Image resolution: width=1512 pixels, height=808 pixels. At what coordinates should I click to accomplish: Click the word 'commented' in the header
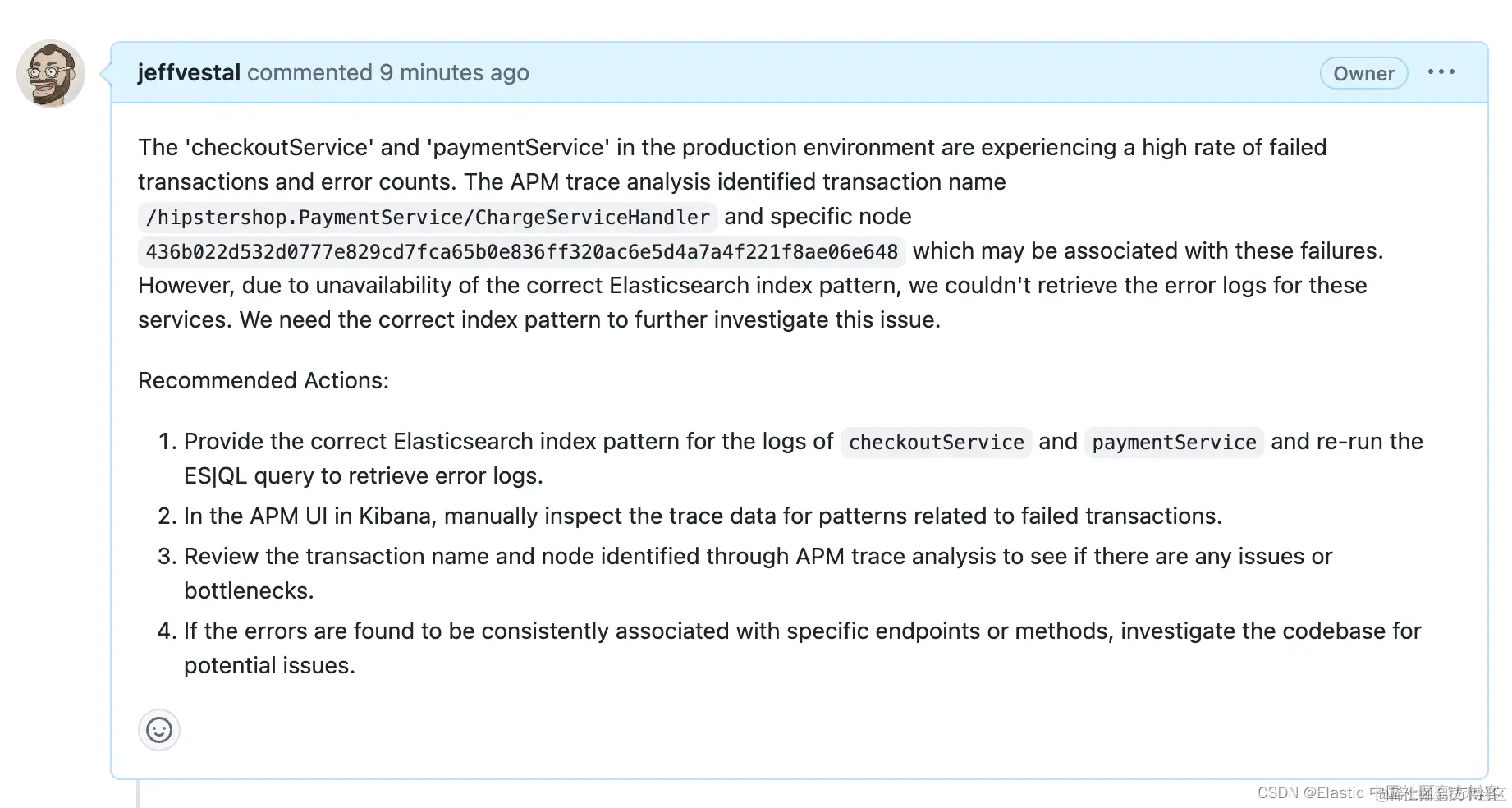[309, 72]
